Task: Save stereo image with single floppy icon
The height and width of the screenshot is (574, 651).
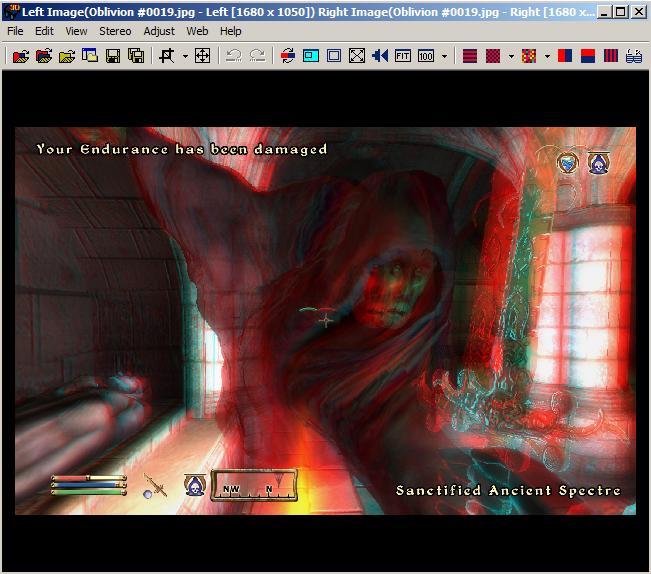Action: 113,56
